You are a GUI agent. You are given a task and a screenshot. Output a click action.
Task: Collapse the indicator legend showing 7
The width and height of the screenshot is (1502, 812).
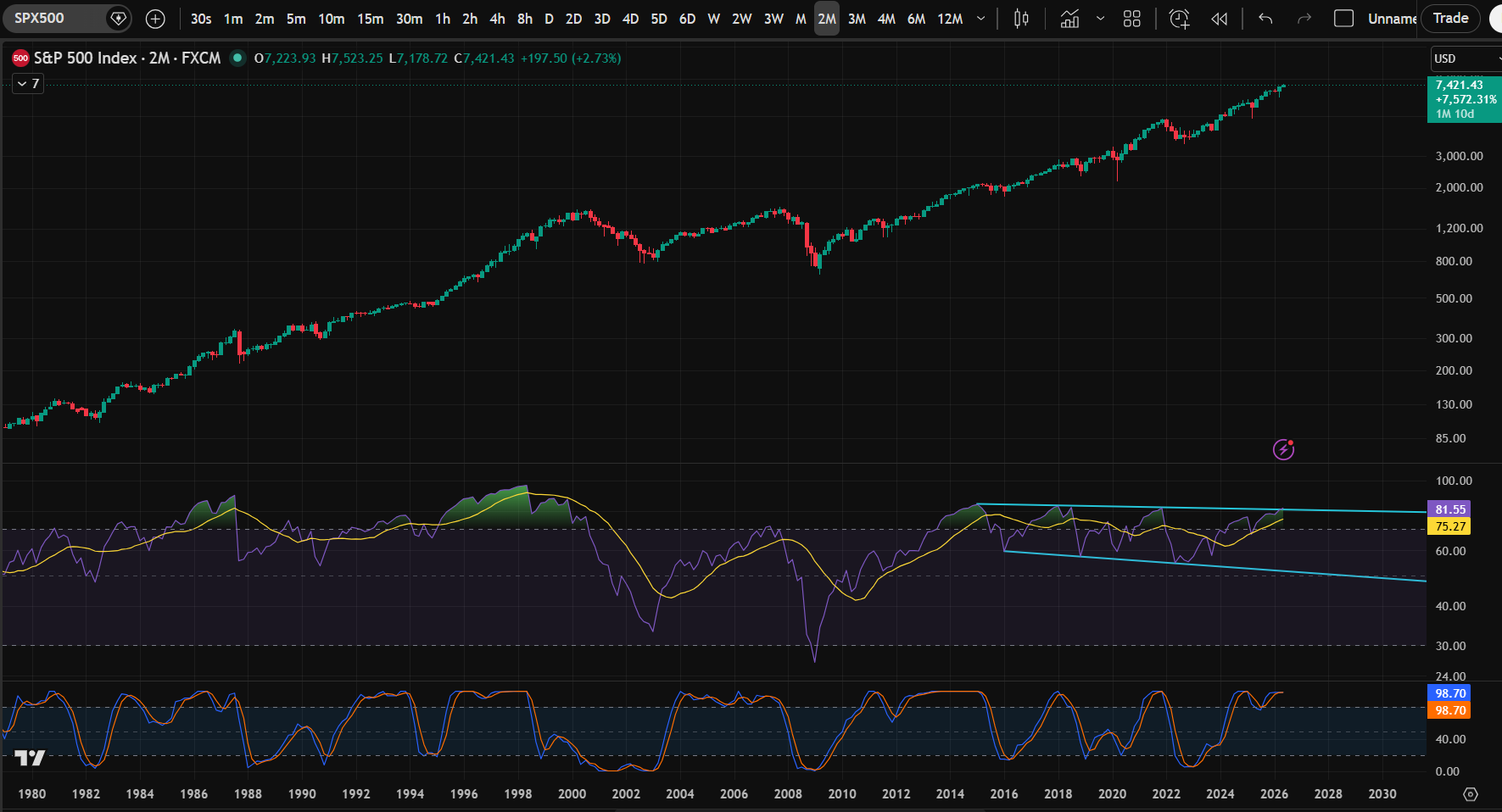(x=28, y=83)
